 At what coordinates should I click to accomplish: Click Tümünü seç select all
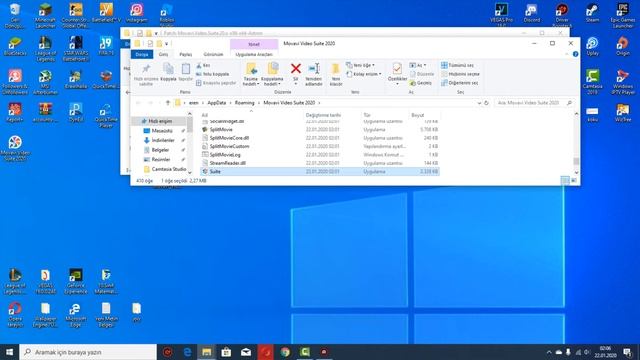[x=458, y=65]
